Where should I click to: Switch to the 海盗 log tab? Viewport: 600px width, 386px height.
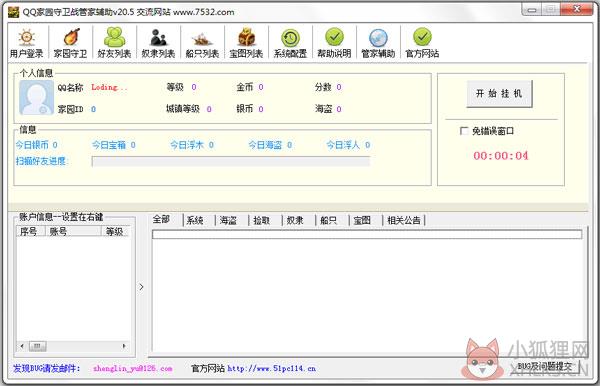(228, 220)
